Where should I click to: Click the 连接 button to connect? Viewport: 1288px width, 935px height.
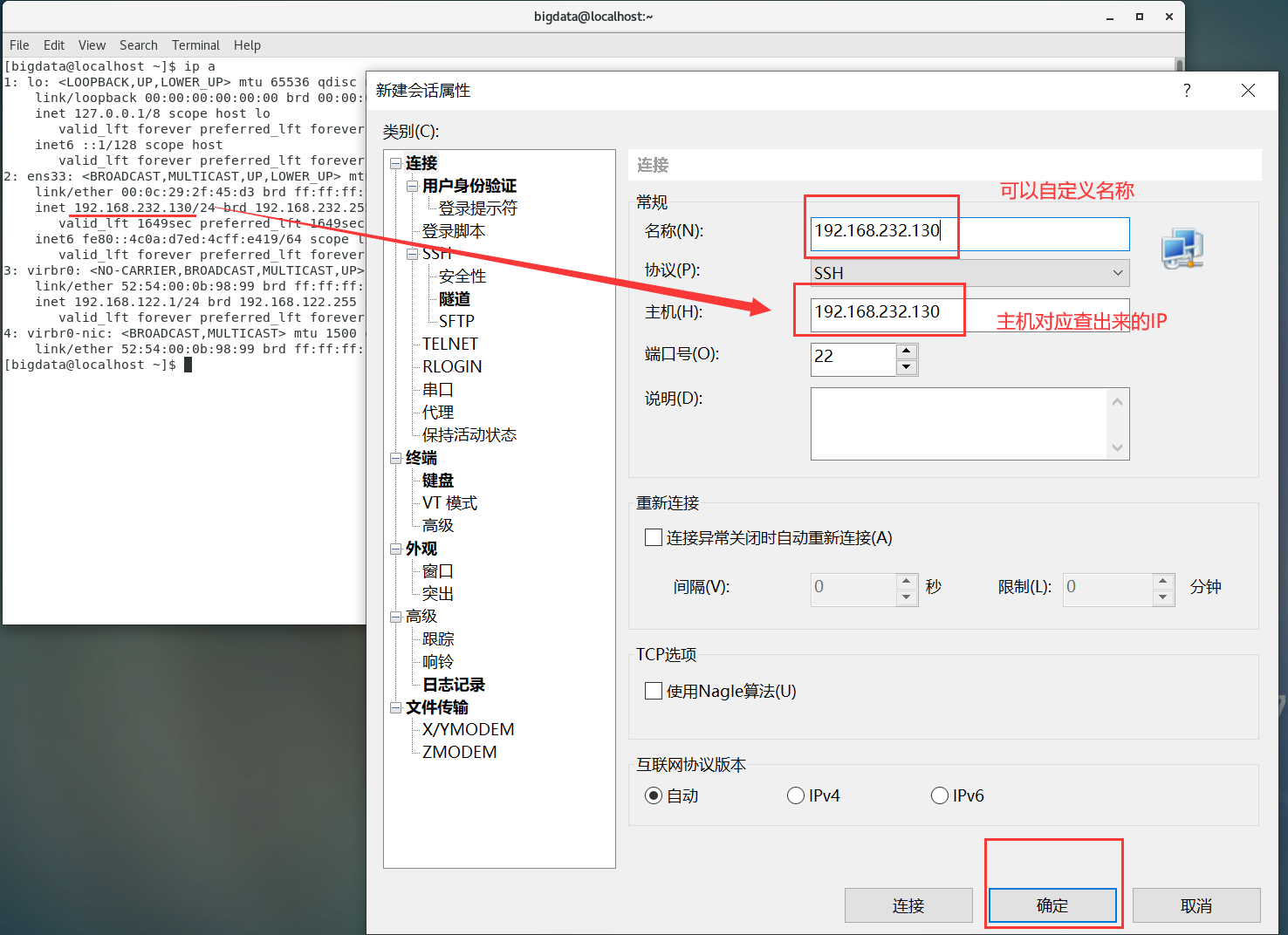pyautogui.click(x=908, y=904)
